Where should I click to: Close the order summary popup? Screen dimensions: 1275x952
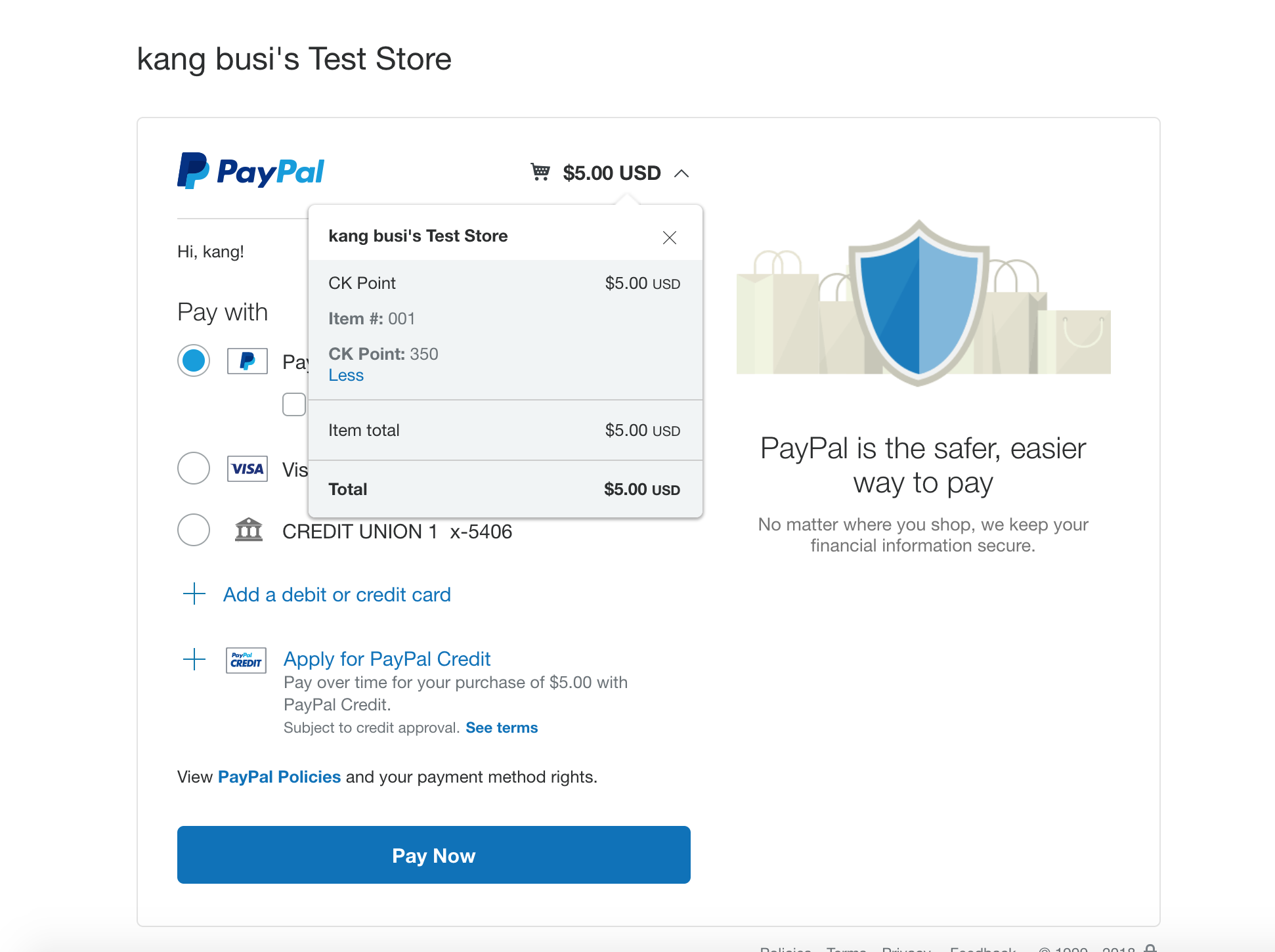[x=670, y=238]
